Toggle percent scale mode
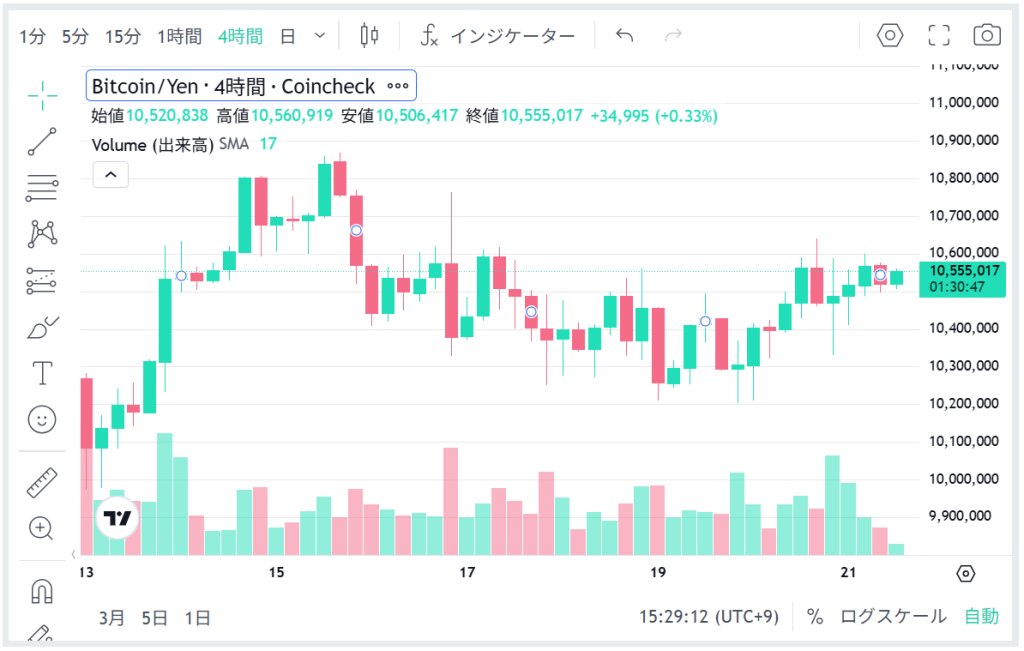The width and height of the screenshot is (1024, 651). tap(815, 616)
